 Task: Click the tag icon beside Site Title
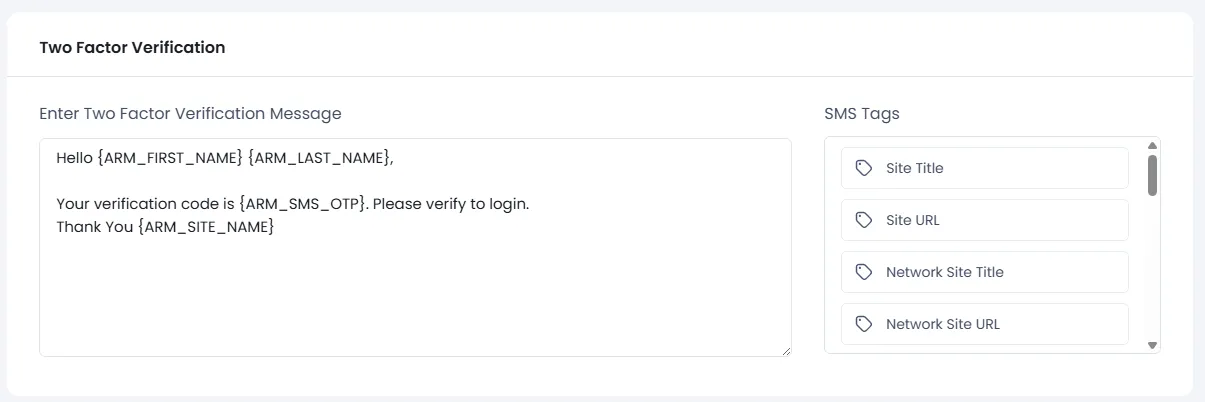point(864,168)
